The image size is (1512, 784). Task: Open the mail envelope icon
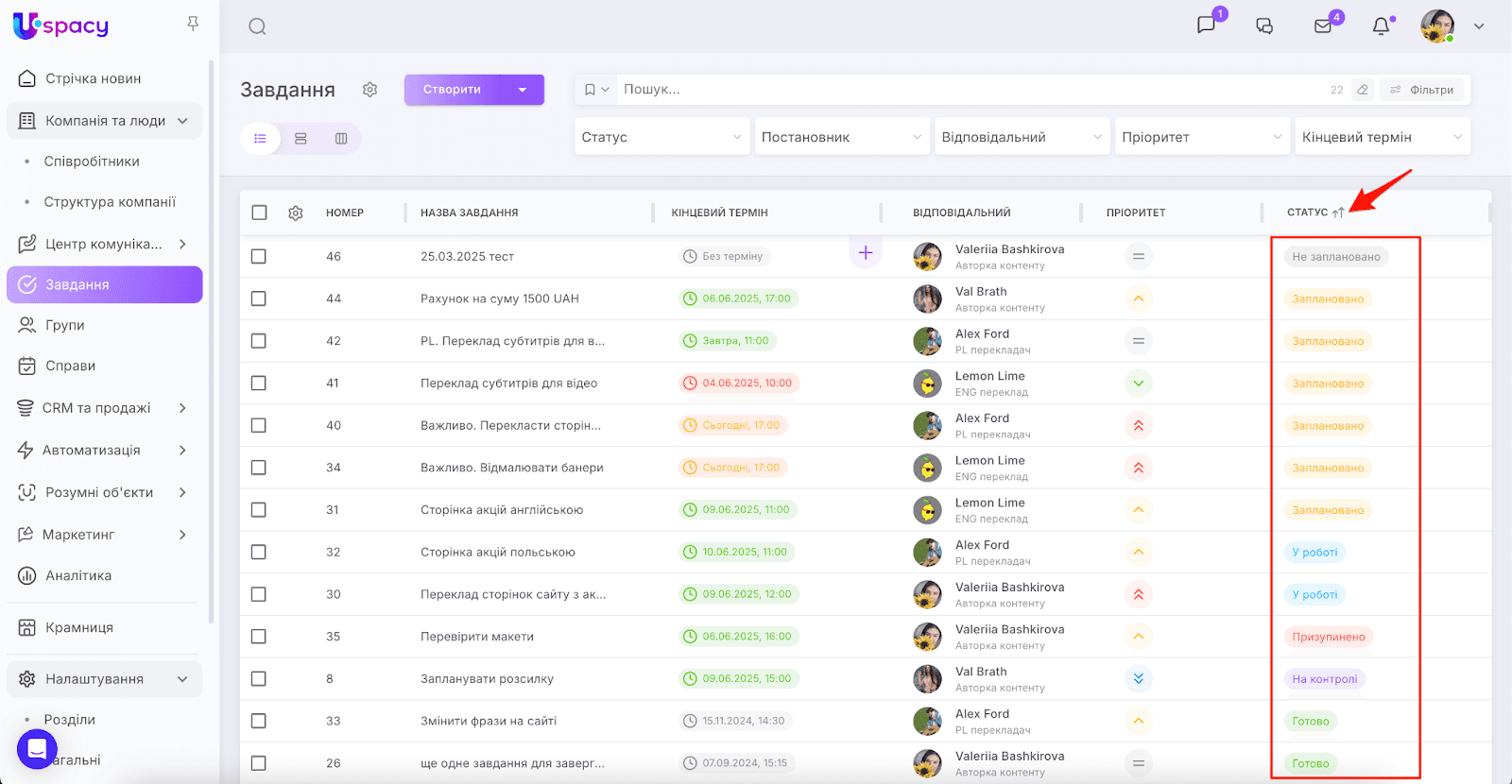click(x=1323, y=26)
